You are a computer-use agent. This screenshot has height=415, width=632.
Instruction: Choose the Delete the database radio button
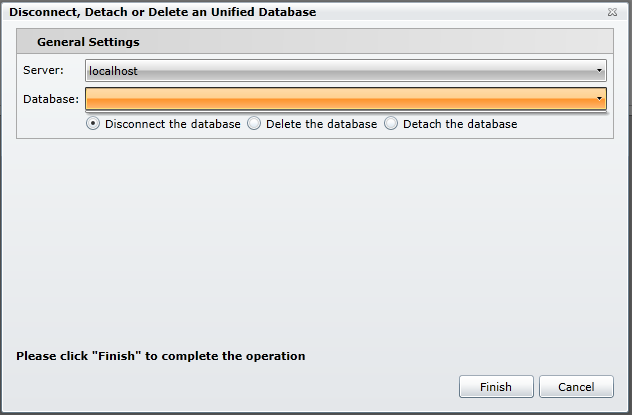tap(254, 124)
